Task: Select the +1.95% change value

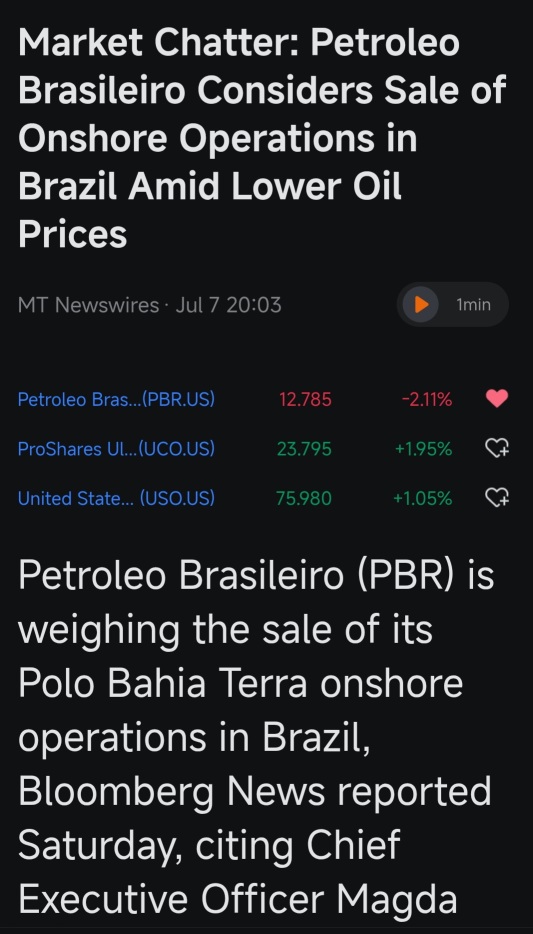Action: click(423, 449)
